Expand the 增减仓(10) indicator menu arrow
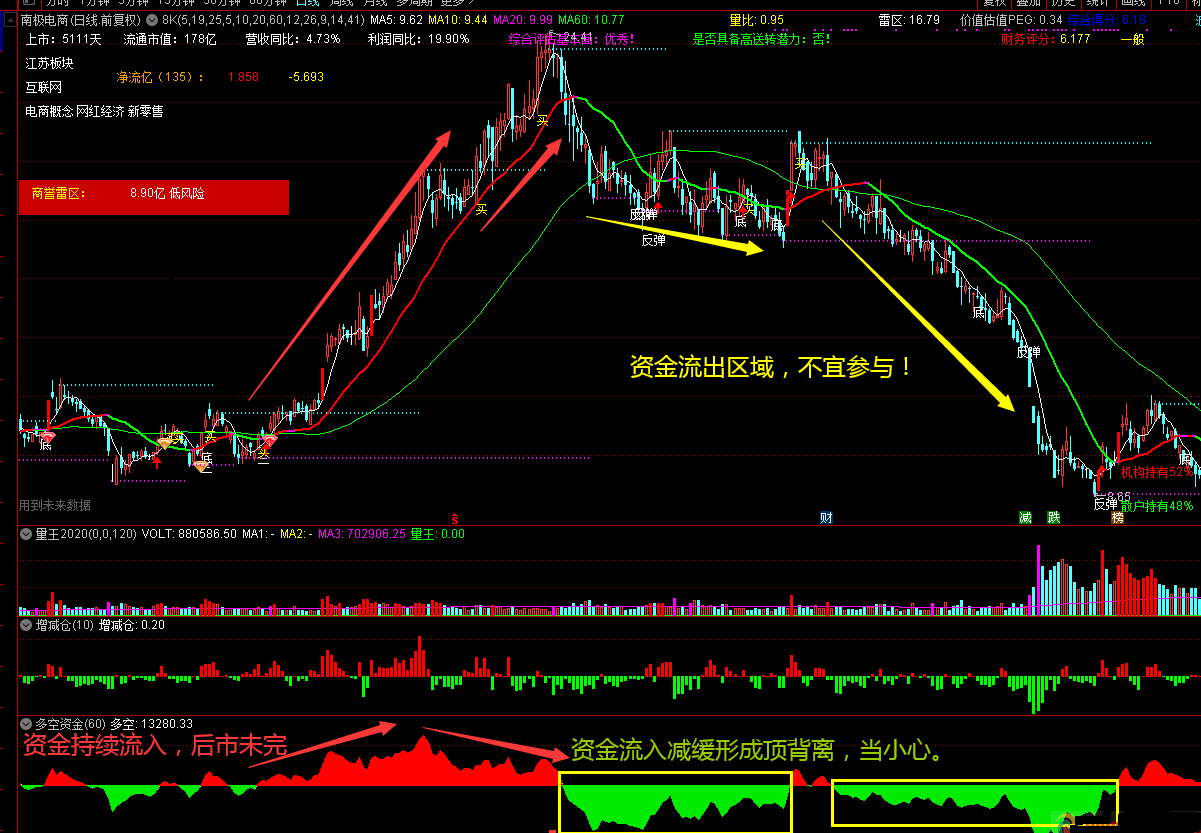The image size is (1201, 833). click(26, 625)
